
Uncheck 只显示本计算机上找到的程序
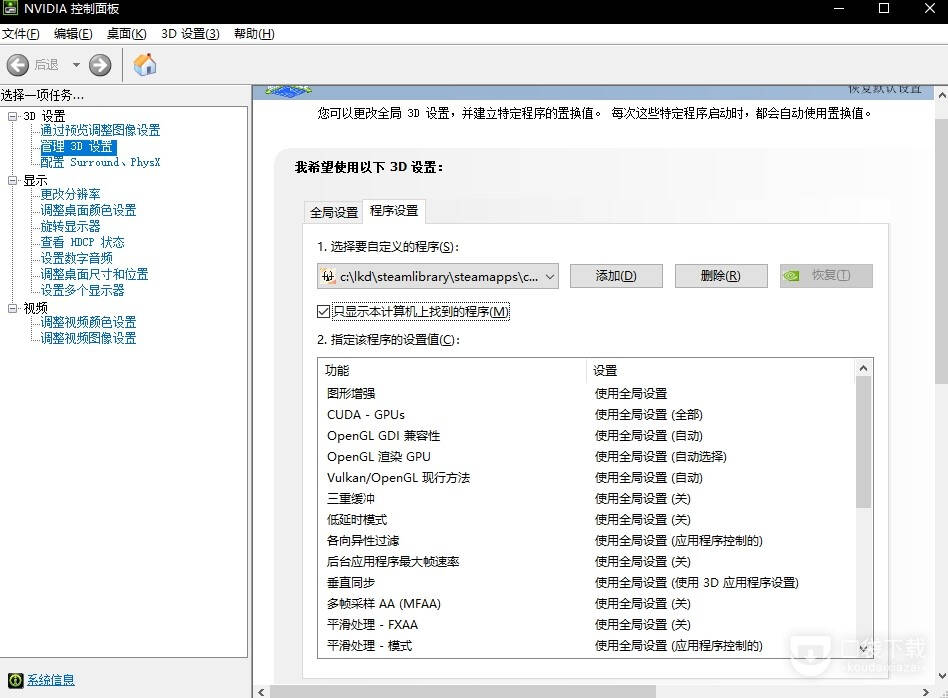(x=322, y=311)
